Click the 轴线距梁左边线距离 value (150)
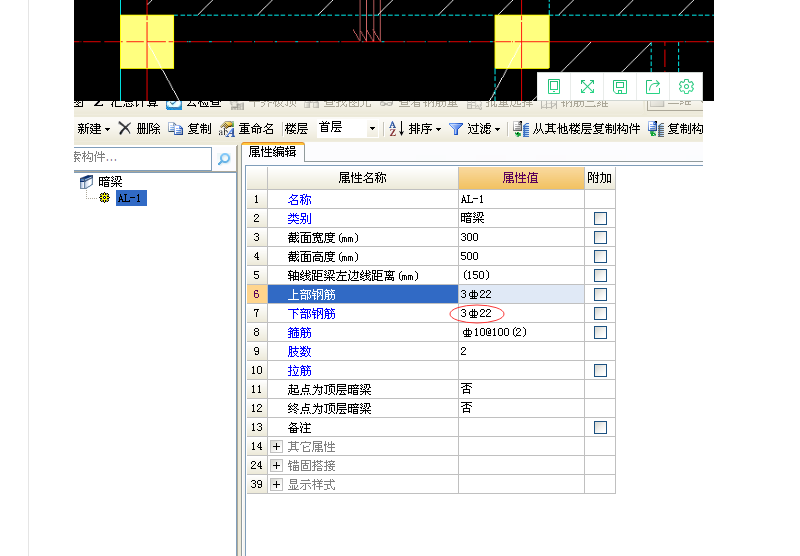The width and height of the screenshot is (800, 556). point(476,275)
